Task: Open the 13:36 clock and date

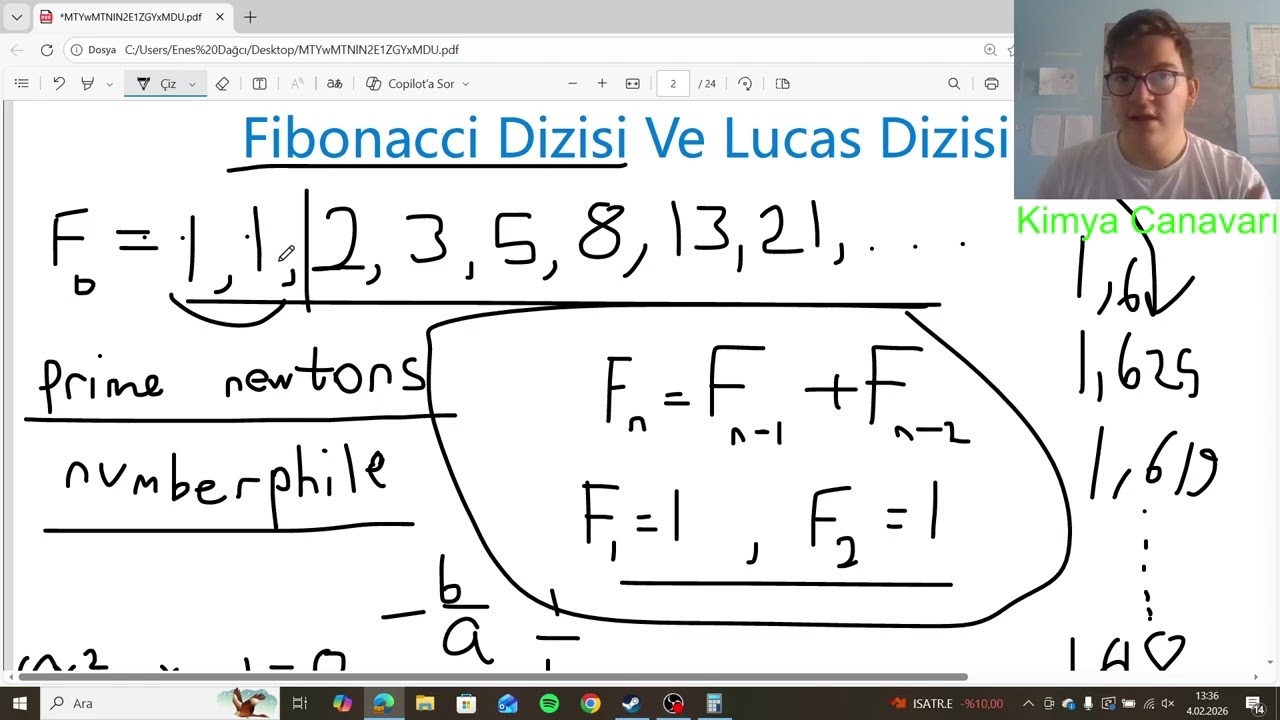Action: (x=1208, y=703)
